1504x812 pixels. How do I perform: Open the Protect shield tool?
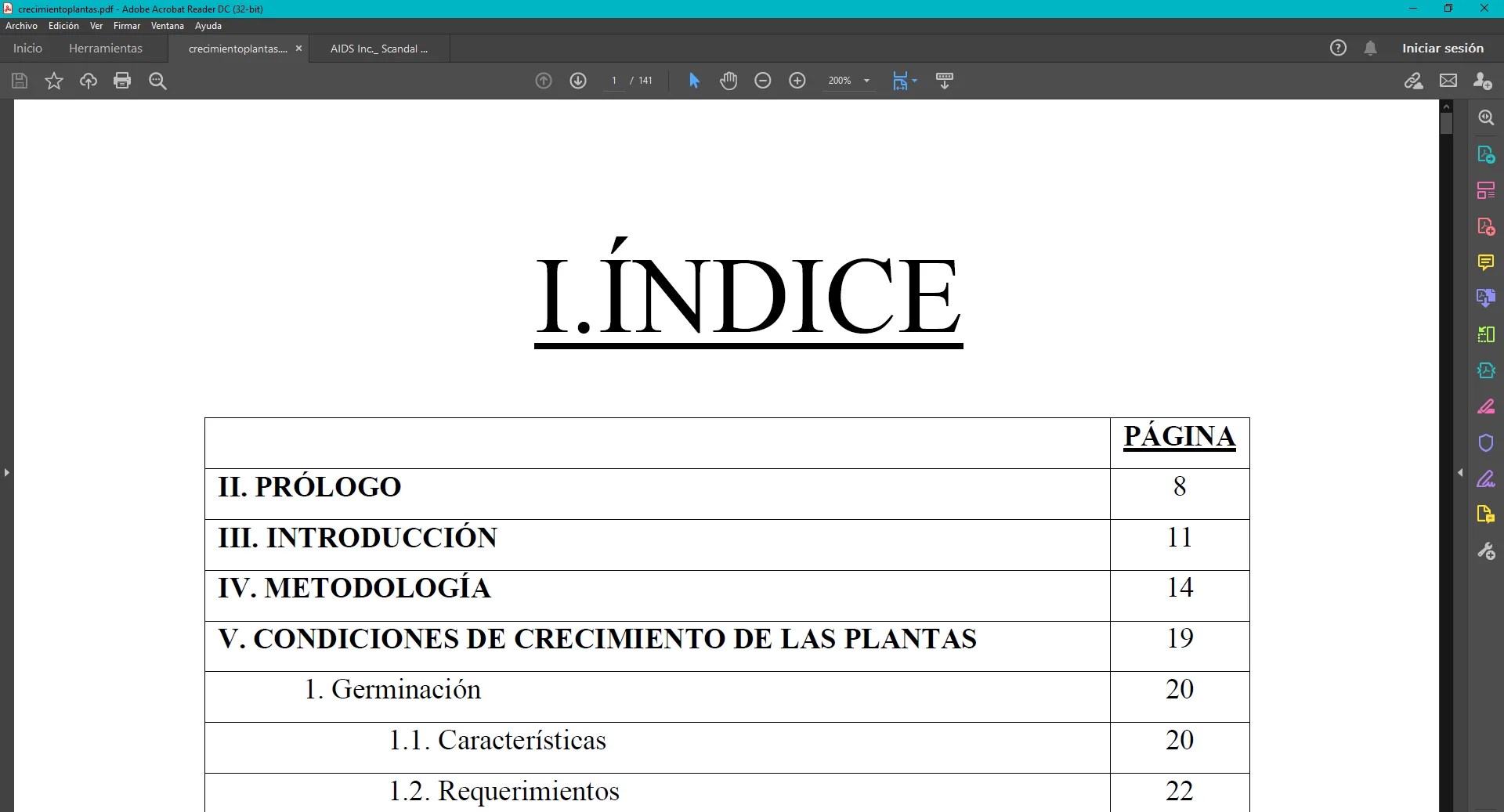click(1486, 442)
